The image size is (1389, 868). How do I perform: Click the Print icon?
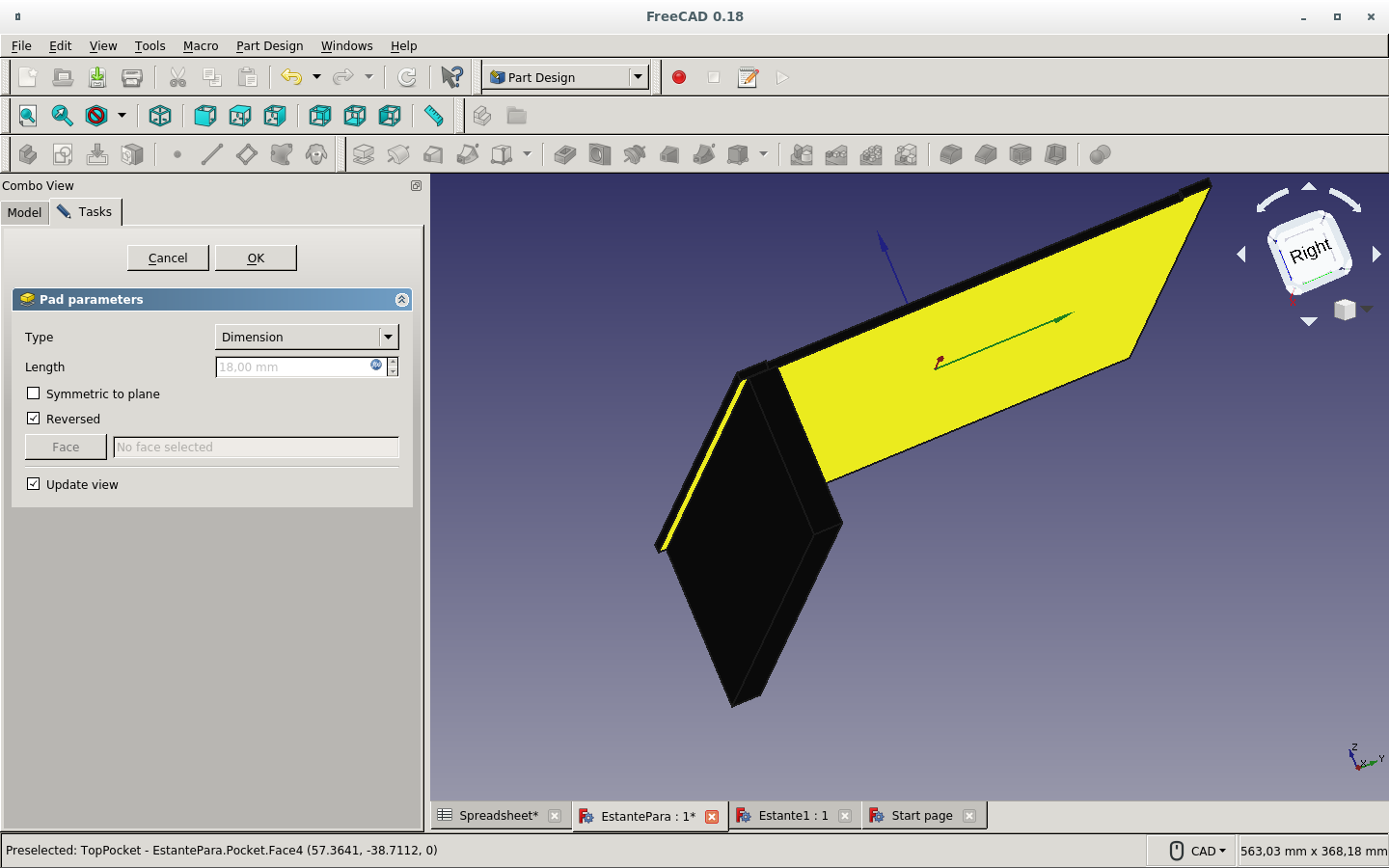pyautogui.click(x=132, y=77)
